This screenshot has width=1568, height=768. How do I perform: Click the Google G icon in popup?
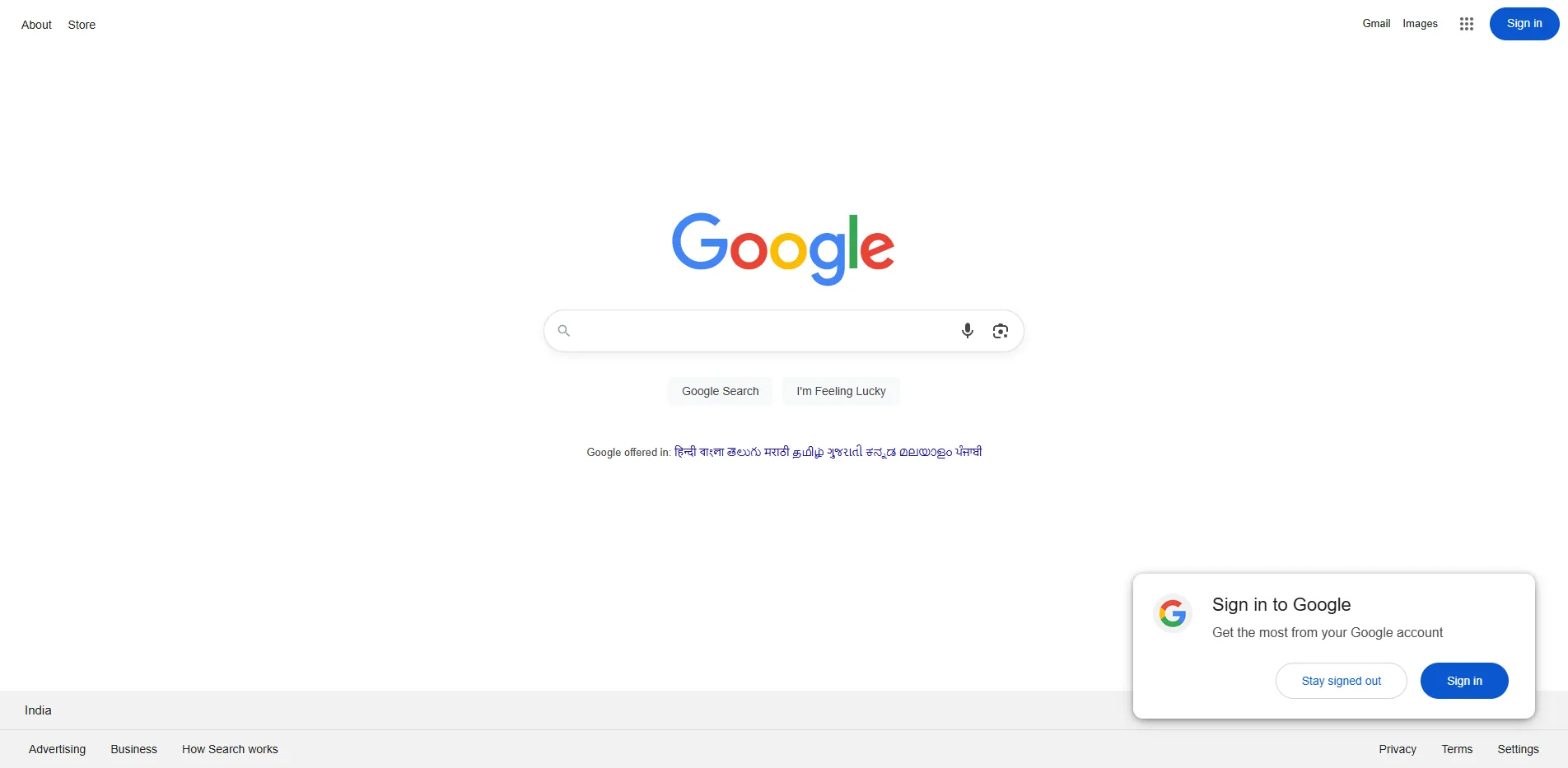[1173, 613]
